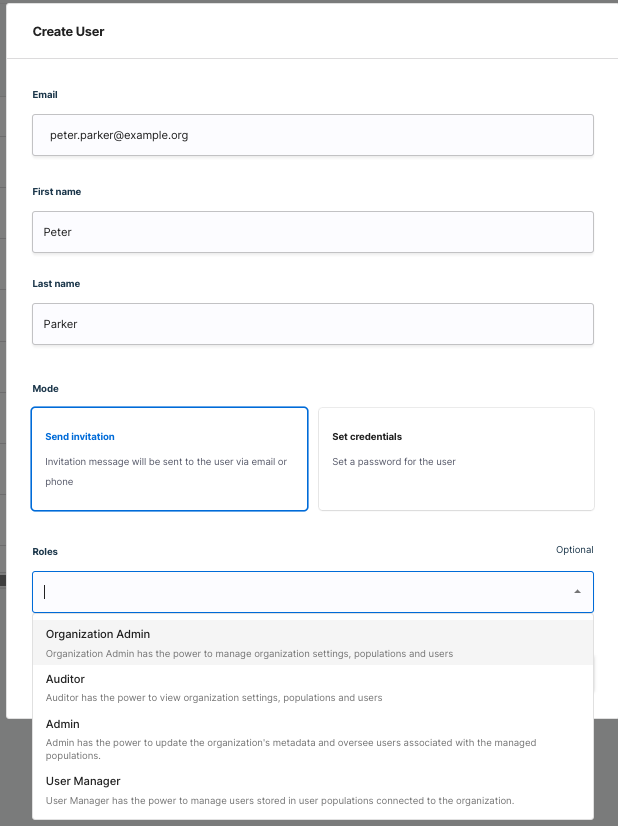Choose the Set credentials mode
Screen dimensions: 618x826
(456, 459)
